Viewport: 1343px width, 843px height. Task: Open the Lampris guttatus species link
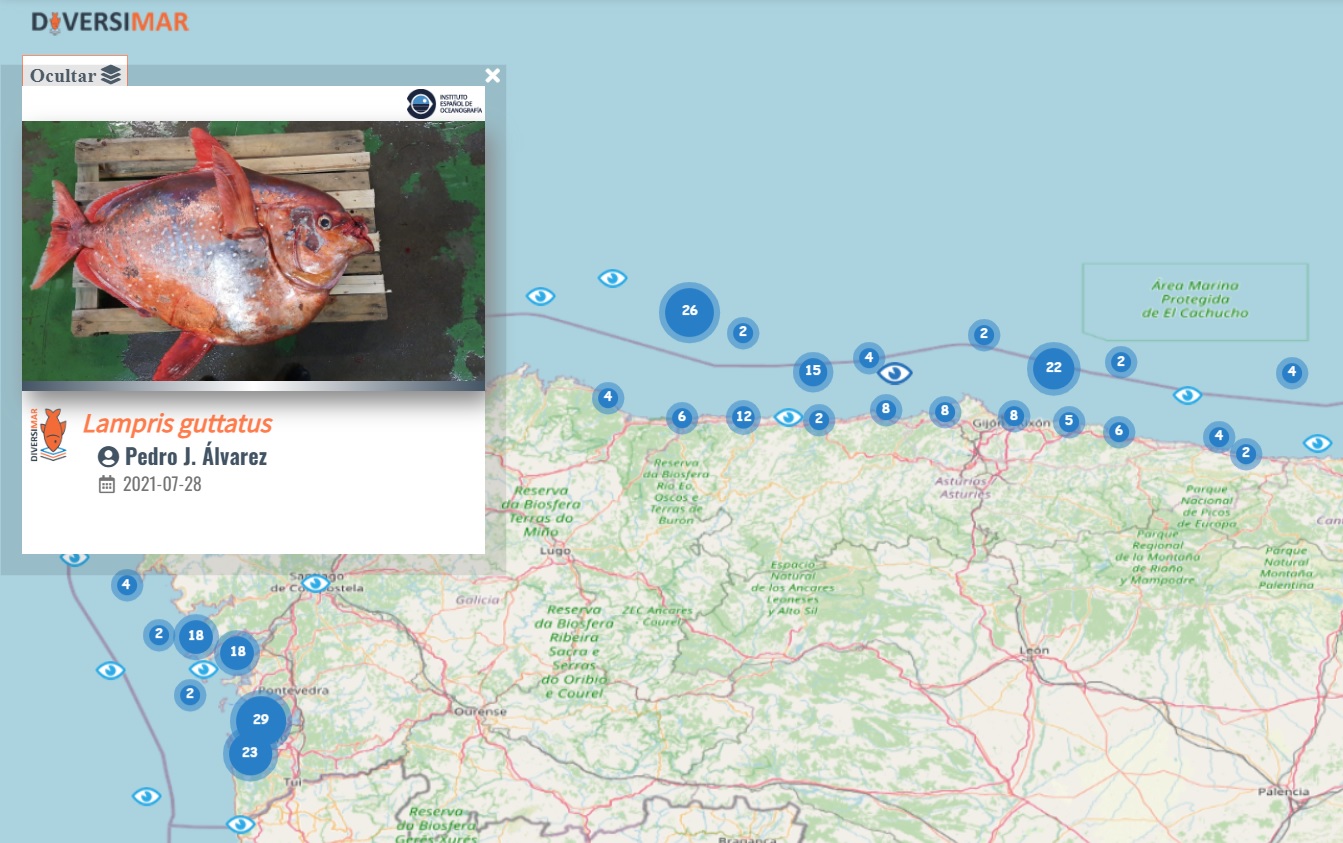tap(177, 424)
